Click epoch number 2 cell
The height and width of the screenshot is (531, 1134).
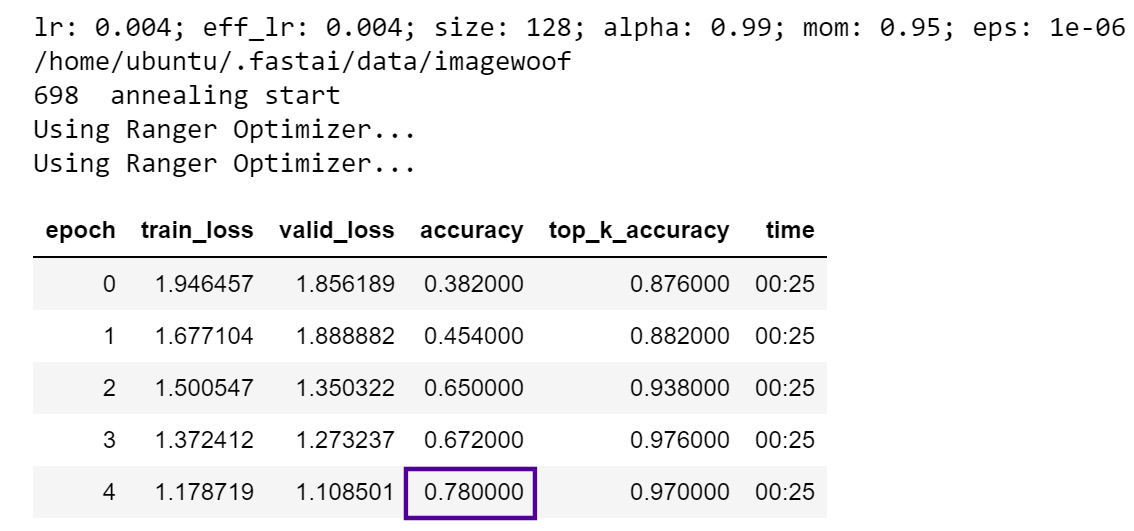pyautogui.click(x=108, y=388)
